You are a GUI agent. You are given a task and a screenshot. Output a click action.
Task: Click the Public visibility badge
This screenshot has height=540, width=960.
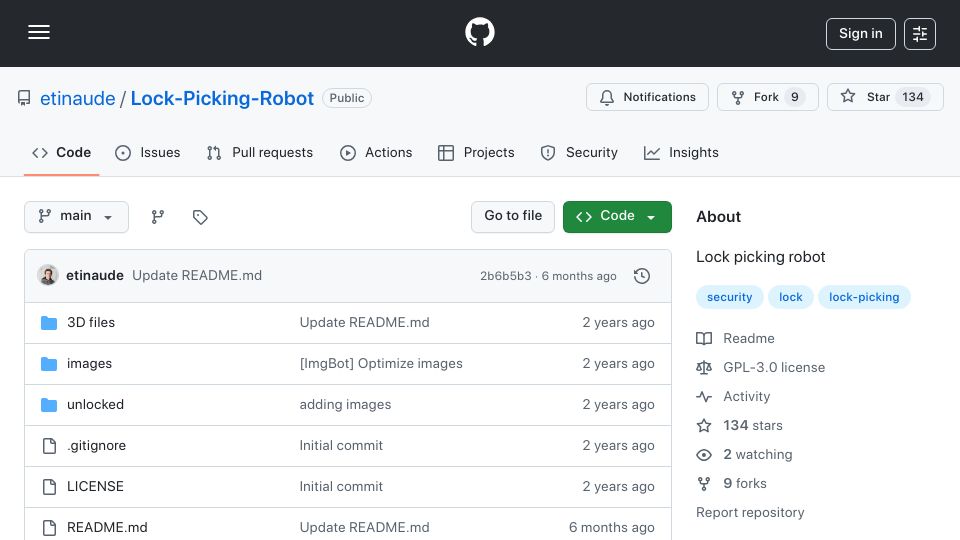tap(347, 98)
